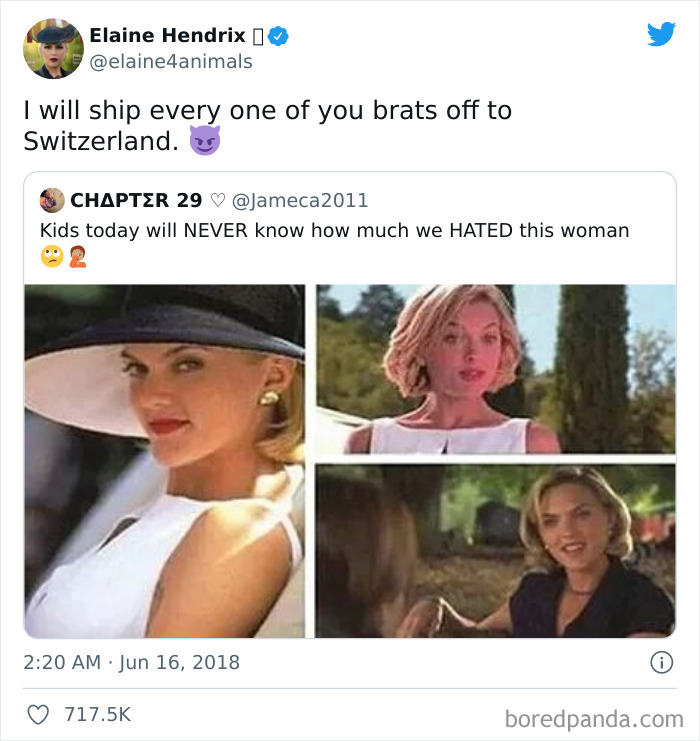The image size is (700, 741).
Task: Open the CHAPTER 29 account name
Action: (x=136, y=200)
